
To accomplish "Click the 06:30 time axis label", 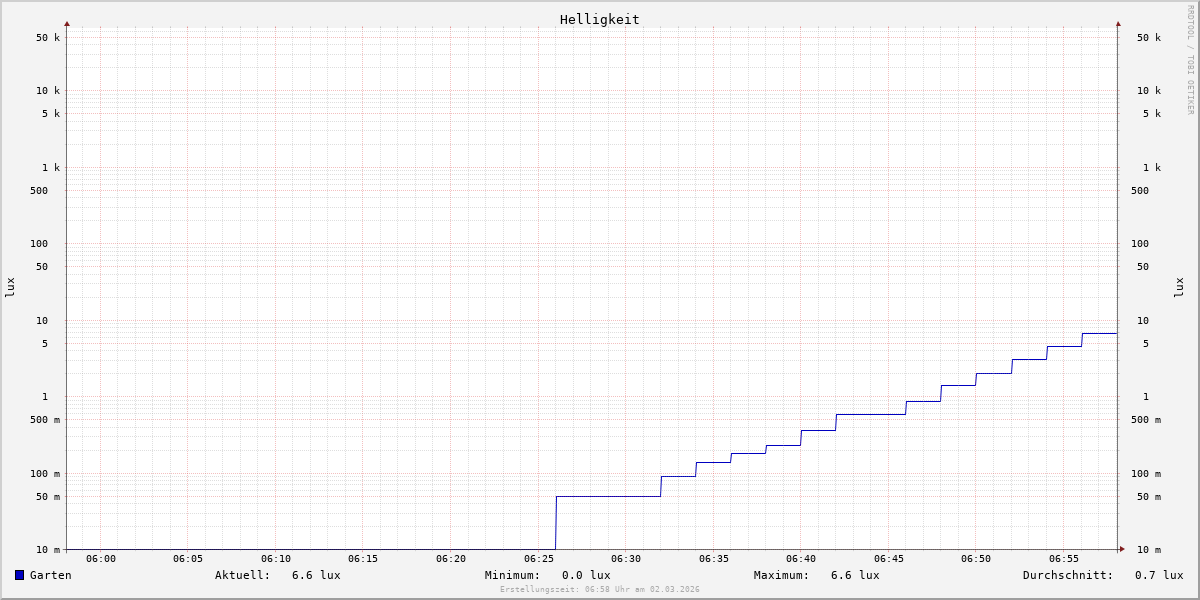I will 626,559.
